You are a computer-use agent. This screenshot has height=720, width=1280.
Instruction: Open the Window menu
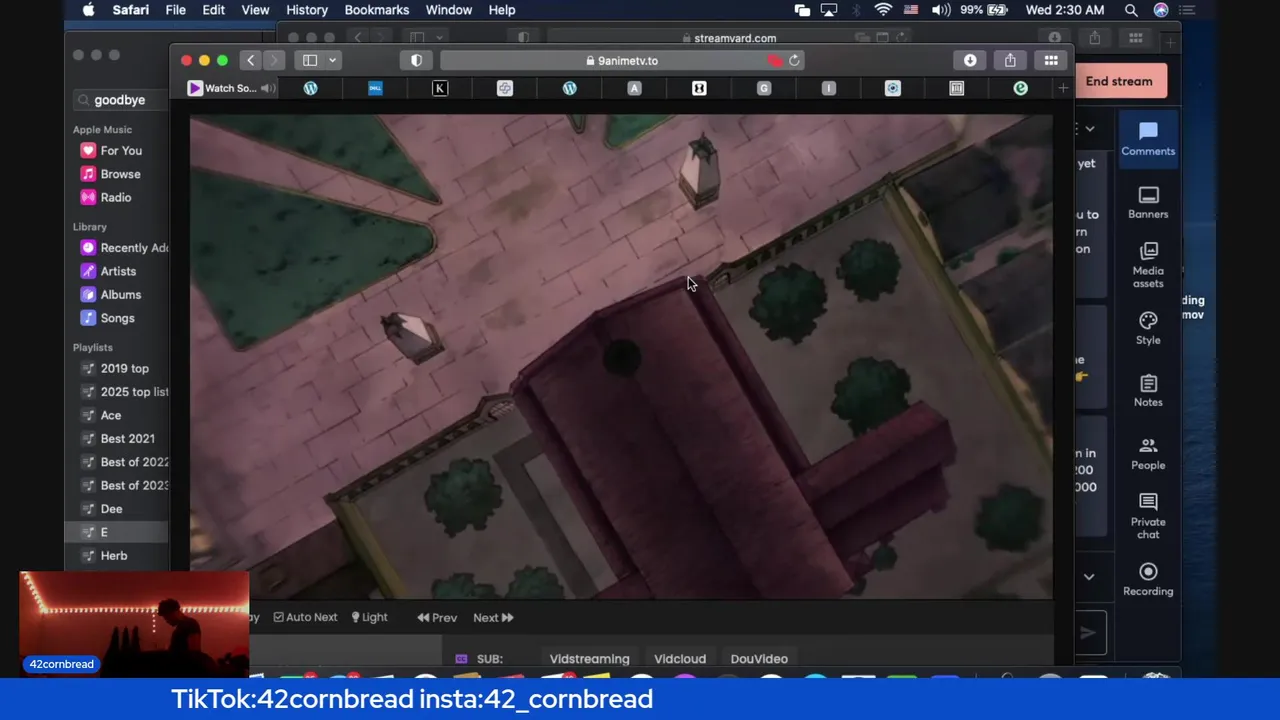point(448,10)
